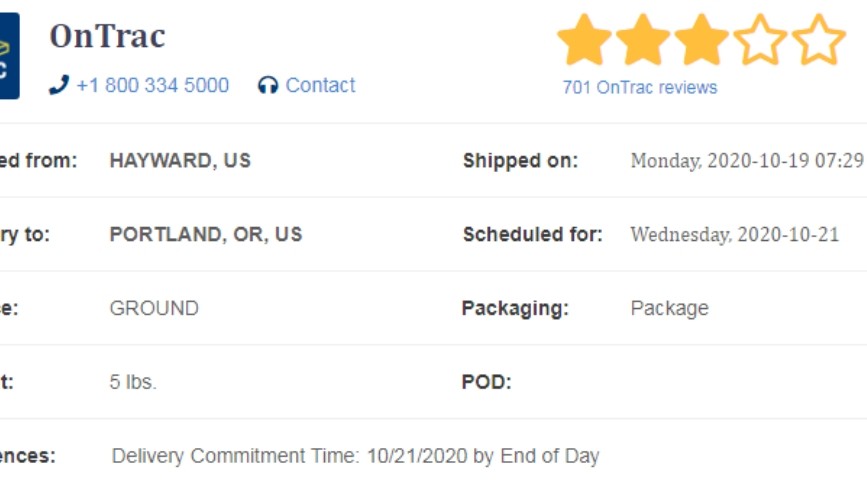
Task: Click the phone handset icon
Action: 59,85
